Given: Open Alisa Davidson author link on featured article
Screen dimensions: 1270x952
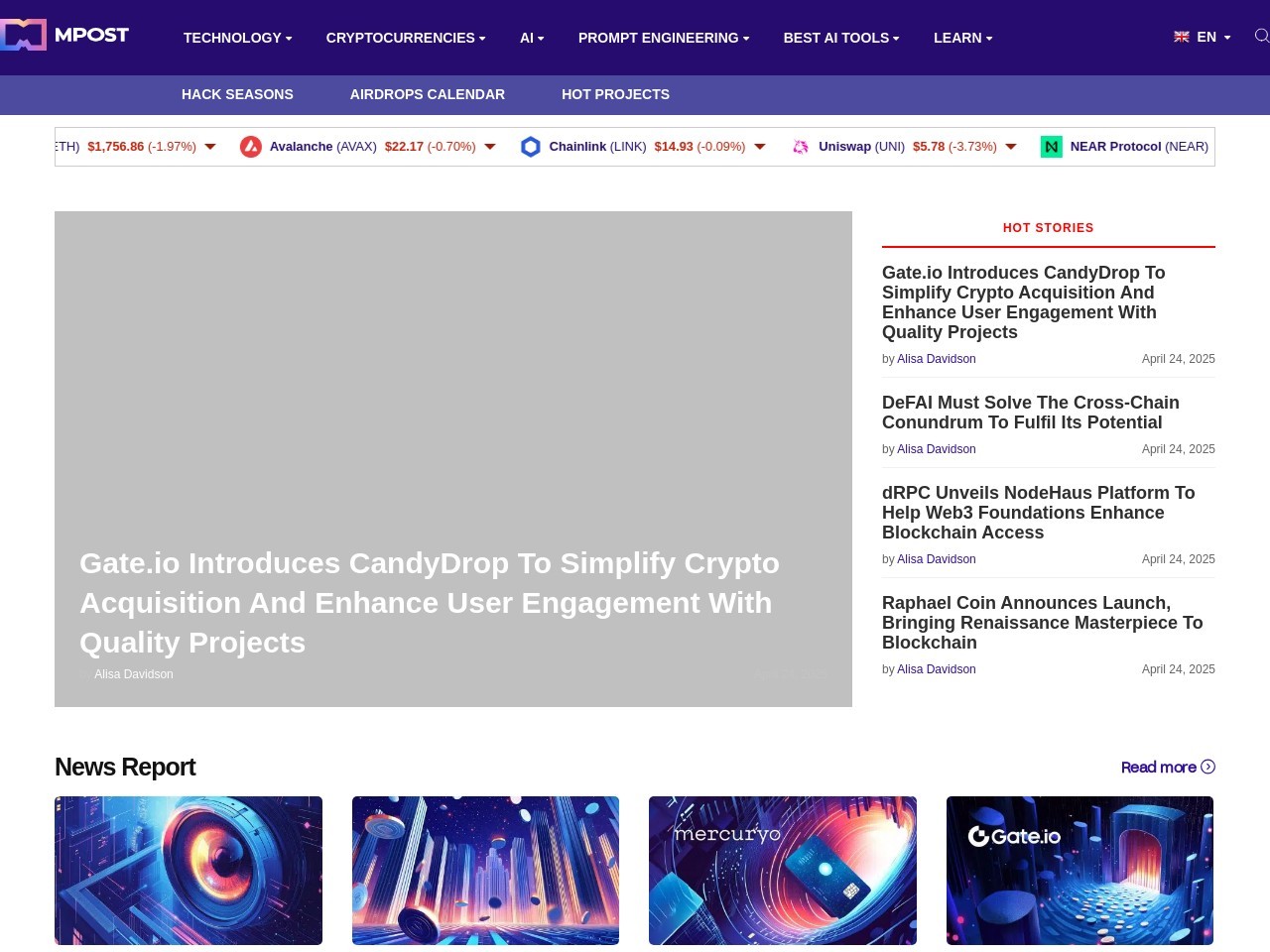Looking at the screenshot, I should 134,674.
